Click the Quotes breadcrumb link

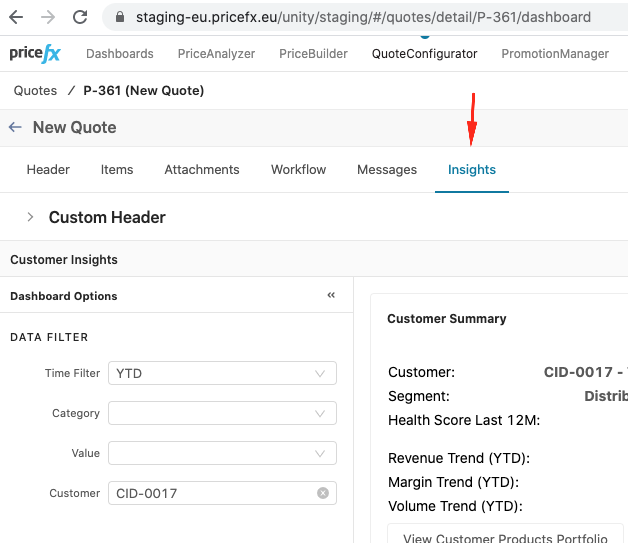(x=35, y=91)
